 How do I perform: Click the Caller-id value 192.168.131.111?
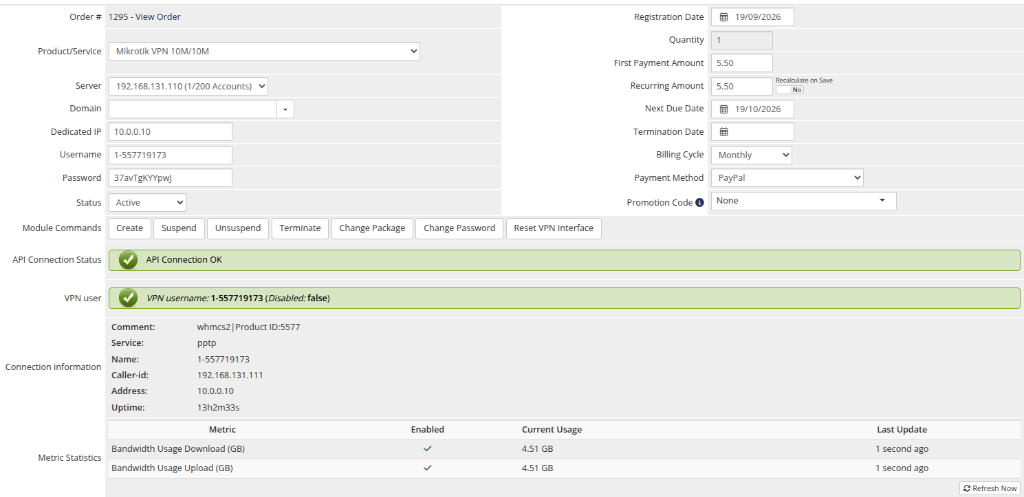[230, 375]
